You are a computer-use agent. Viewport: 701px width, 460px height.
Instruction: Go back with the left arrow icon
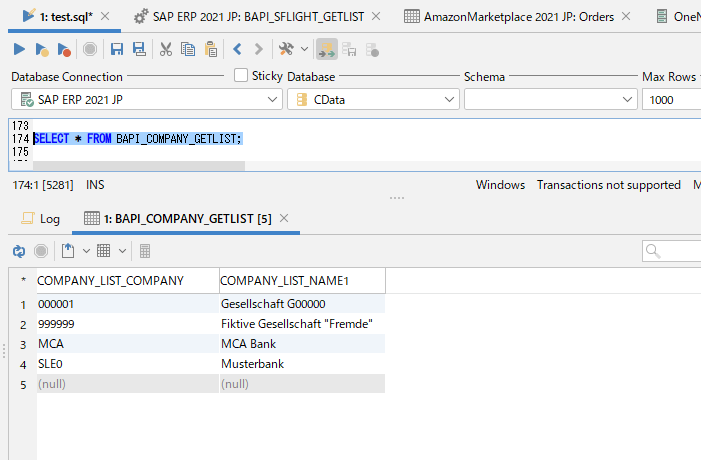pyautogui.click(x=238, y=49)
